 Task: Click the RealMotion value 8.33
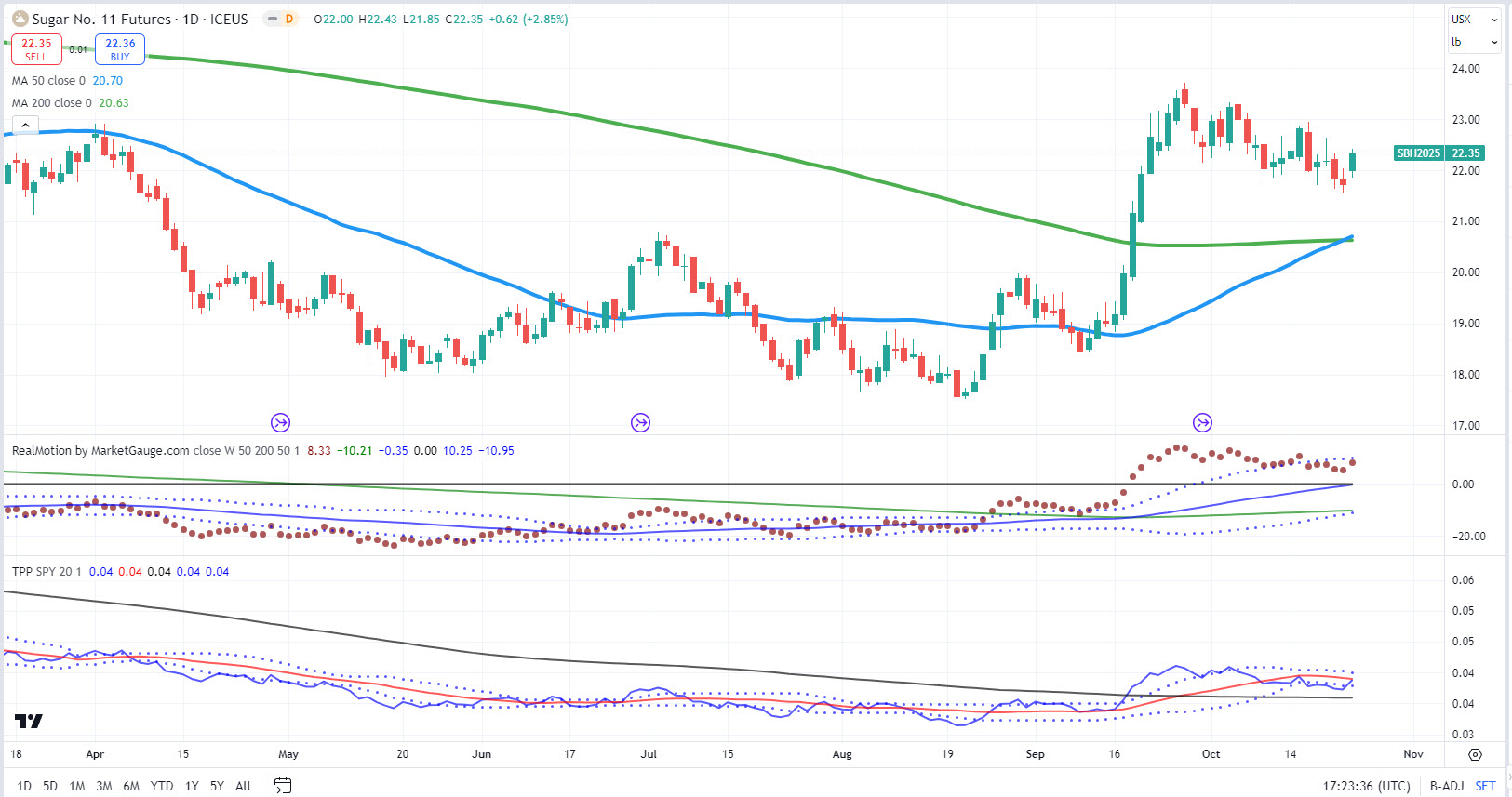(x=319, y=450)
